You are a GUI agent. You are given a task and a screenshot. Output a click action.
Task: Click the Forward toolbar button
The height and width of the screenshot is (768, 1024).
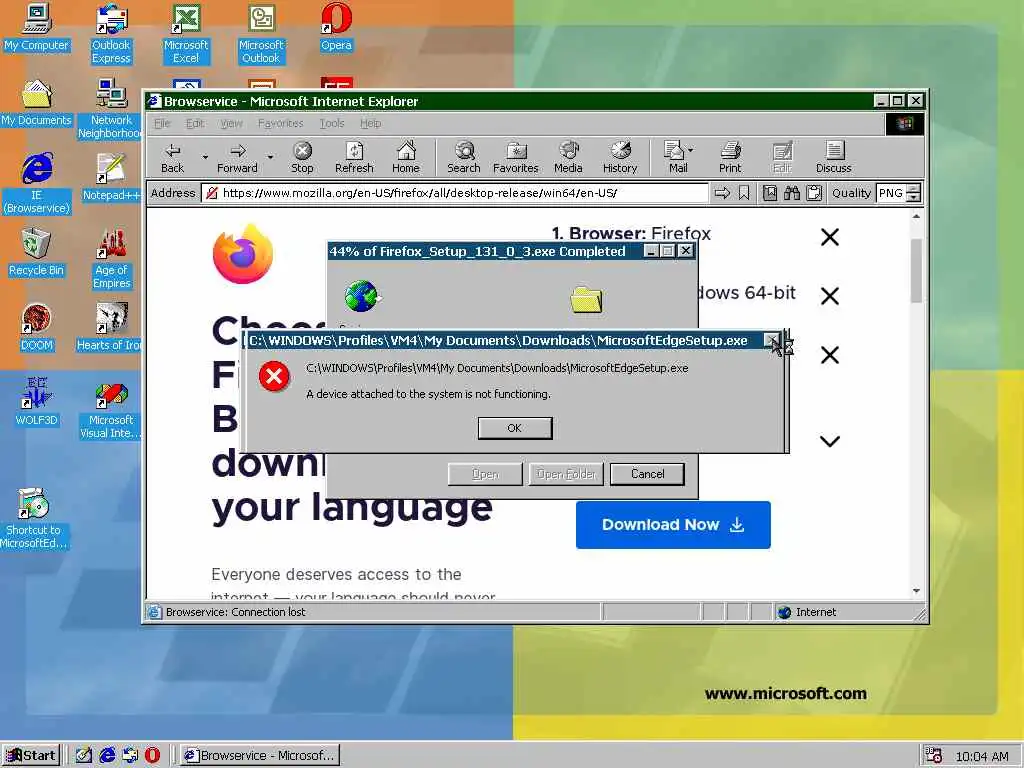tap(237, 158)
